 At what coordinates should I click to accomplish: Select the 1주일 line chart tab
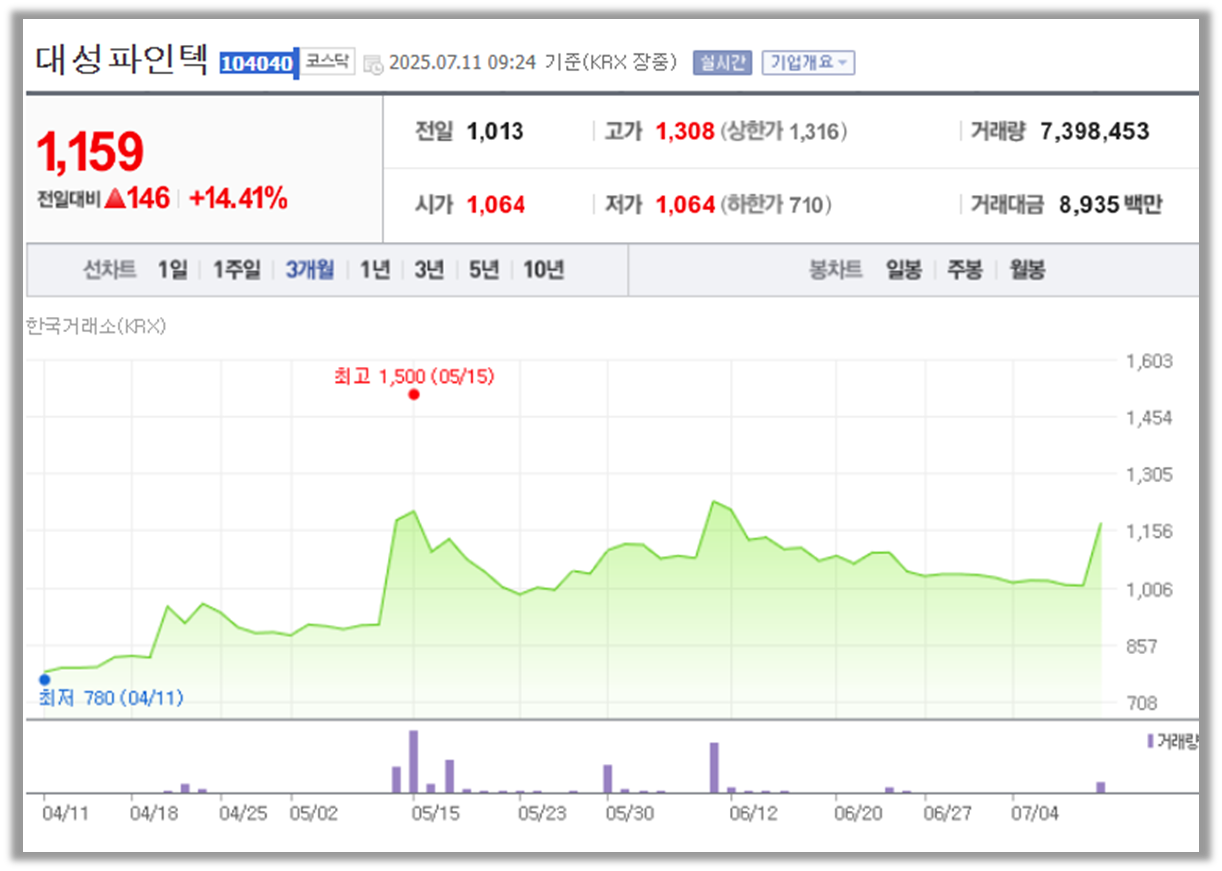click(x=236, y=269)
